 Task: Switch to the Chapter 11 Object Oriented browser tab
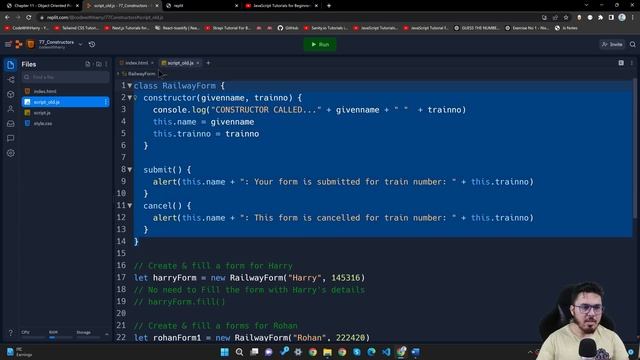coord(43,6)
